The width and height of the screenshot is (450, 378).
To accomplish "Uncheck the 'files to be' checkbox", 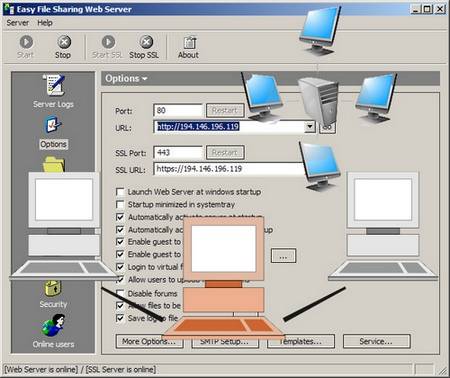I will pyautogui.click(x=120, y=305).
